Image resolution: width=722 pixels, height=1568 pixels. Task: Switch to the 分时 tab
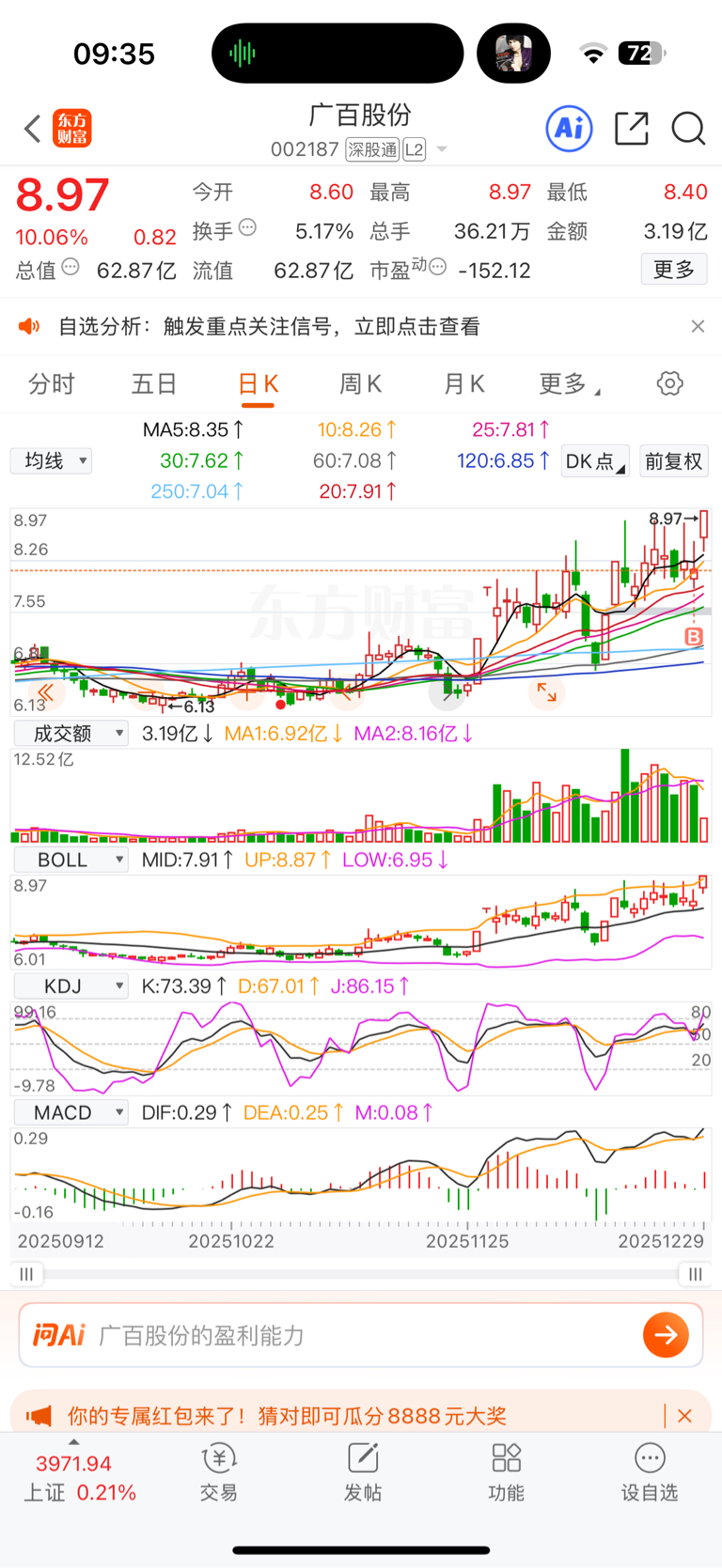click(x=51, y=384)
